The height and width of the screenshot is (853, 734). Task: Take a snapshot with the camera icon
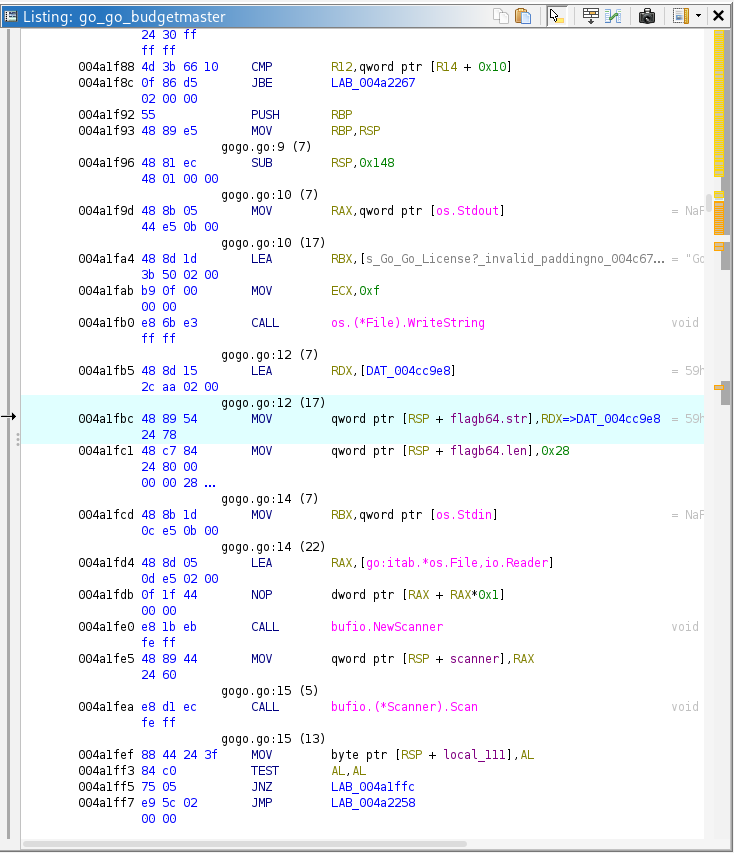pyautogui.click(x=646, y=16)
